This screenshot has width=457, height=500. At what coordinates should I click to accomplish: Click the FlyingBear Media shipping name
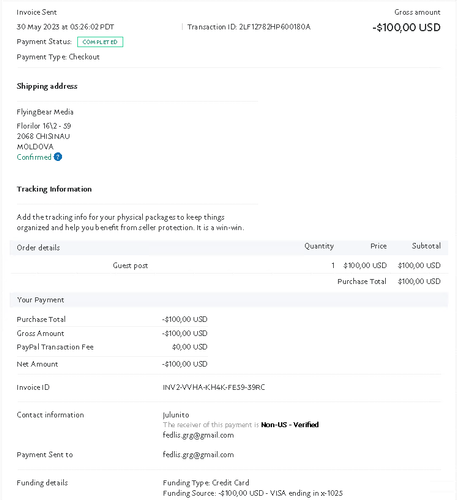tap(45, 112)
